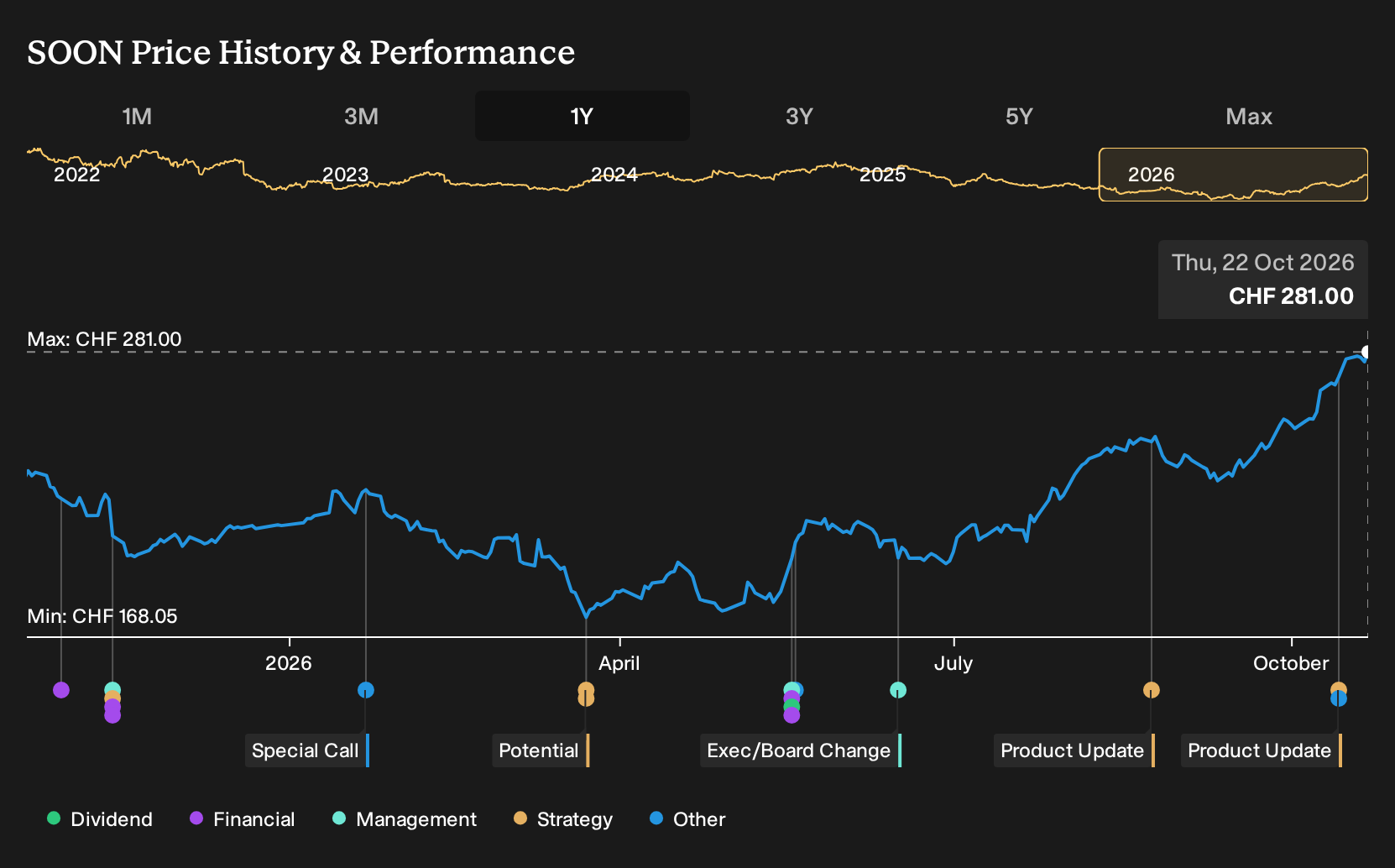Image resolution: width=1395 pixels, height=868 pixels.
Task: Toggle the Financial legend filter
Action: (x=243, y=819)
